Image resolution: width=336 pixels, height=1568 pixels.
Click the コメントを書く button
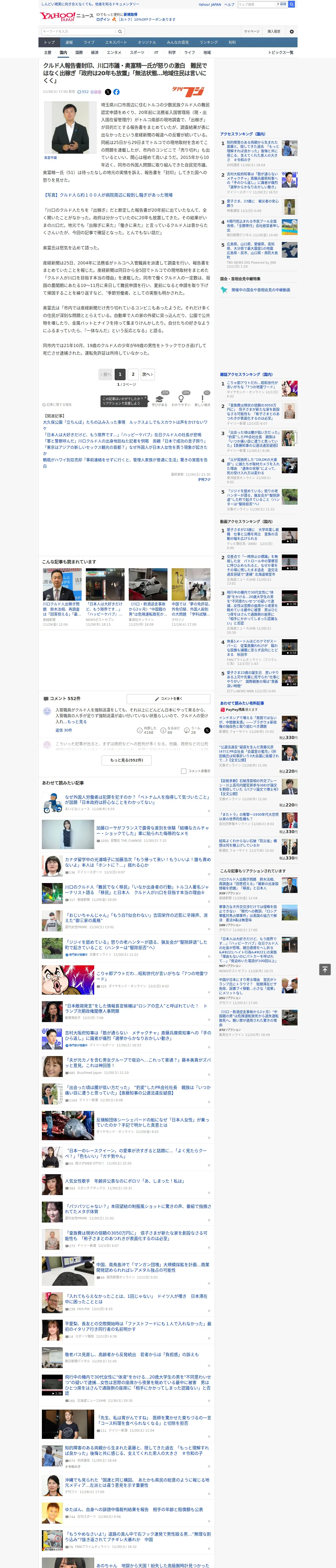(168, 698)
